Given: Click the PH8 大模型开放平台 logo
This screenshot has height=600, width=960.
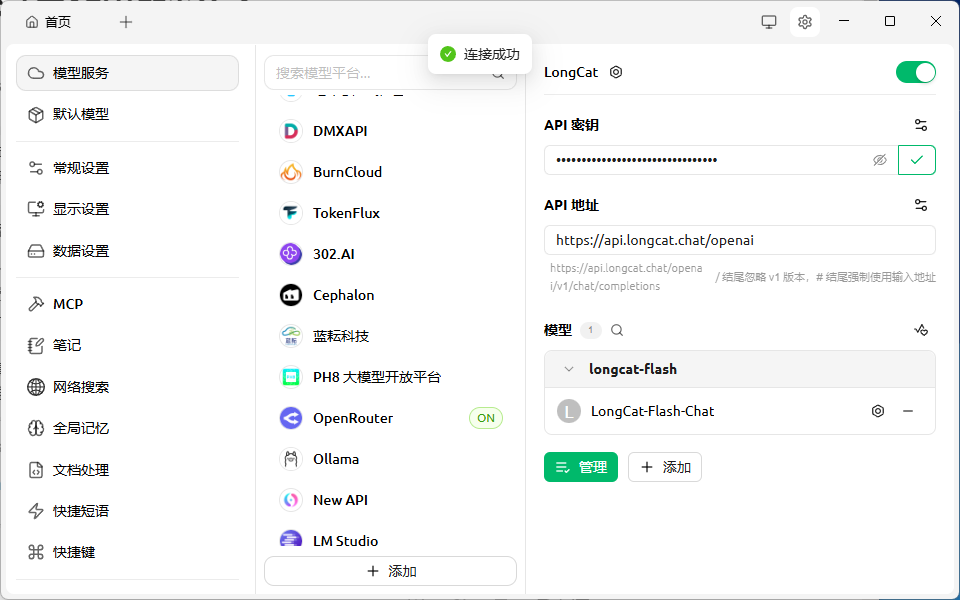Looking at the screenshot, I should pos(291,377).
